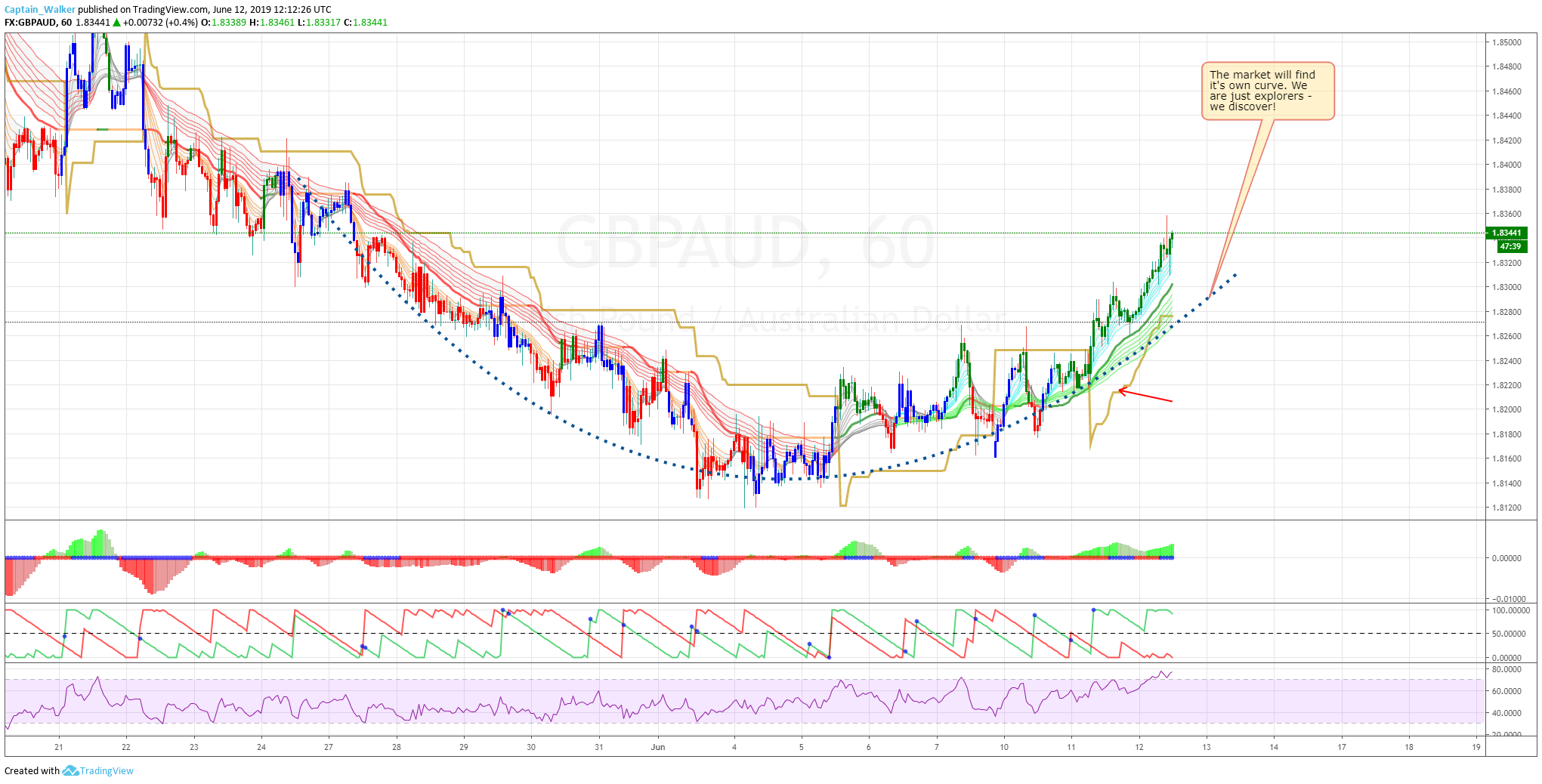
Task: Click the 0.00000 histogram scale label
Action: (1506, 558)
